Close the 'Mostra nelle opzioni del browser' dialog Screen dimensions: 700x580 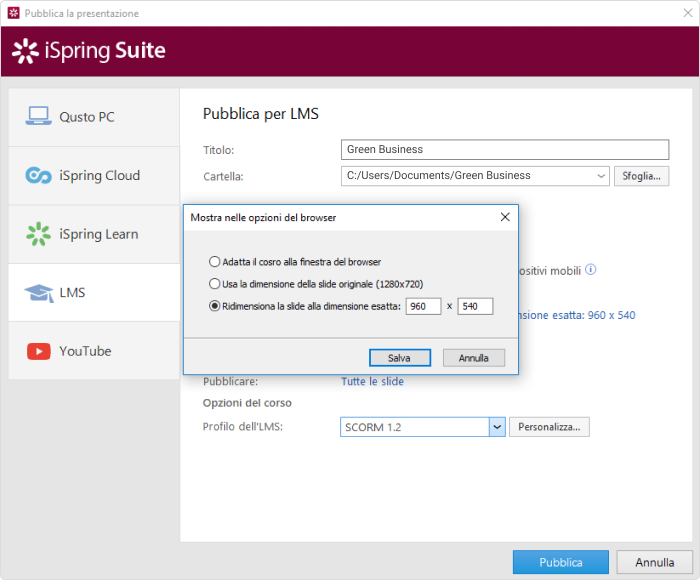point(505,217)
